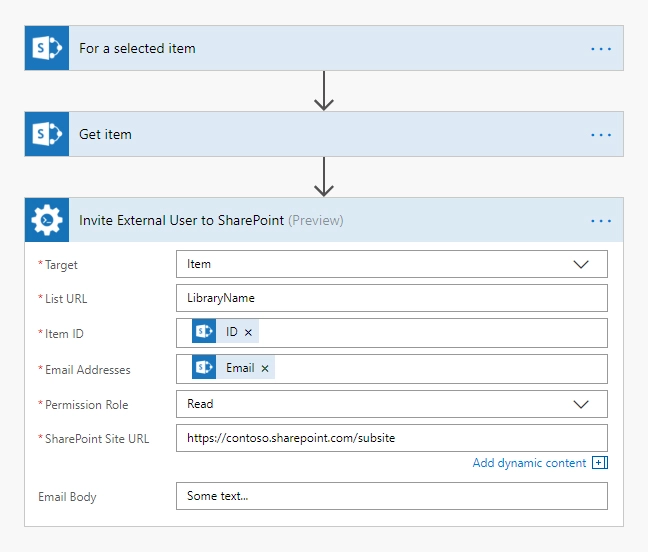Remove the ID dynamic content token
This screenshot has width=648, height=552.
[248, 332]
